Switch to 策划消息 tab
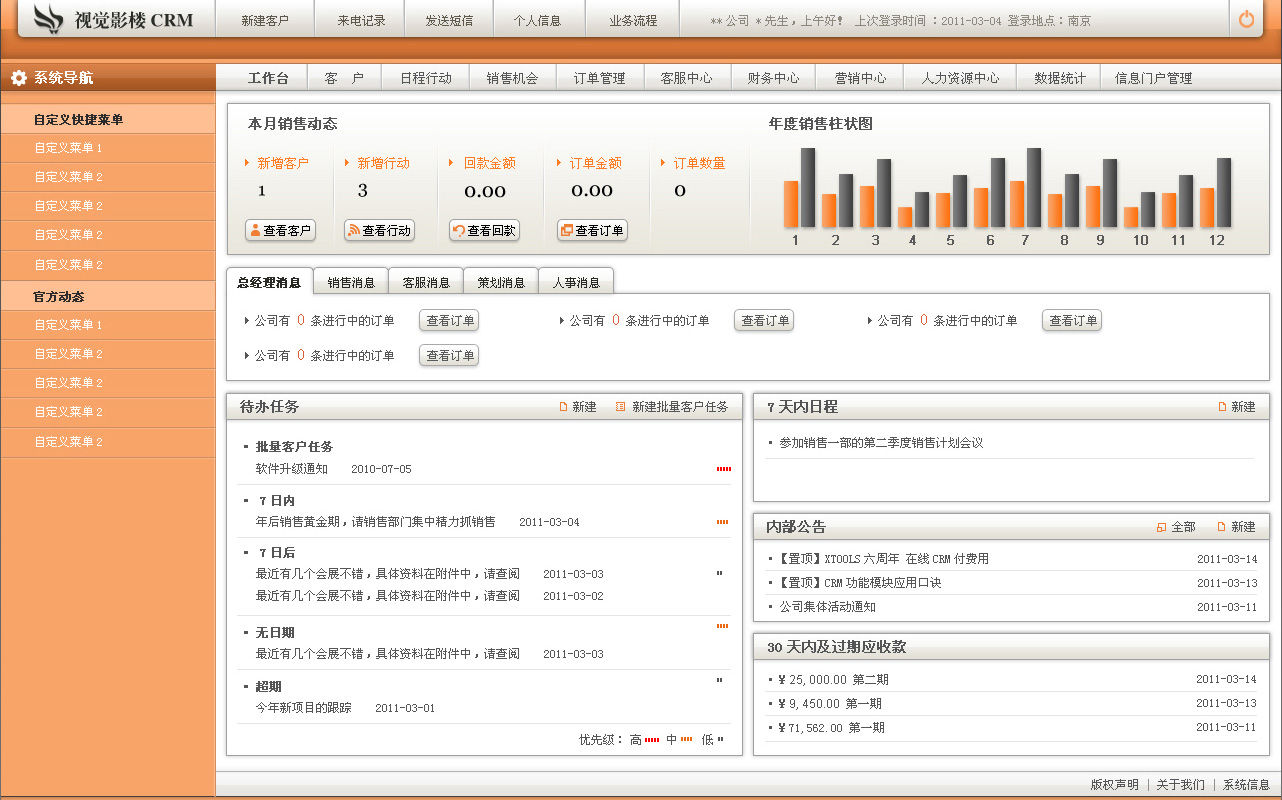The height and width of the screenshot is (800, 1282). pyautogui.click(x=501, y=283)
